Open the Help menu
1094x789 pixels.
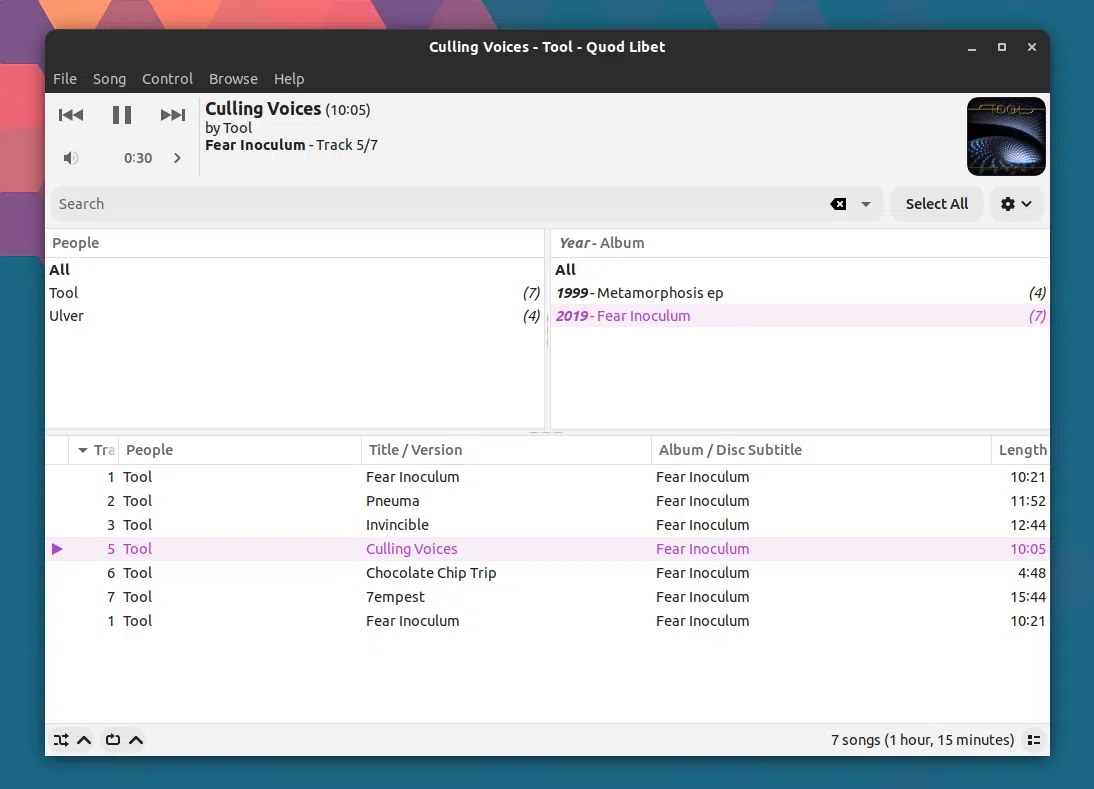tap(289, 79)
